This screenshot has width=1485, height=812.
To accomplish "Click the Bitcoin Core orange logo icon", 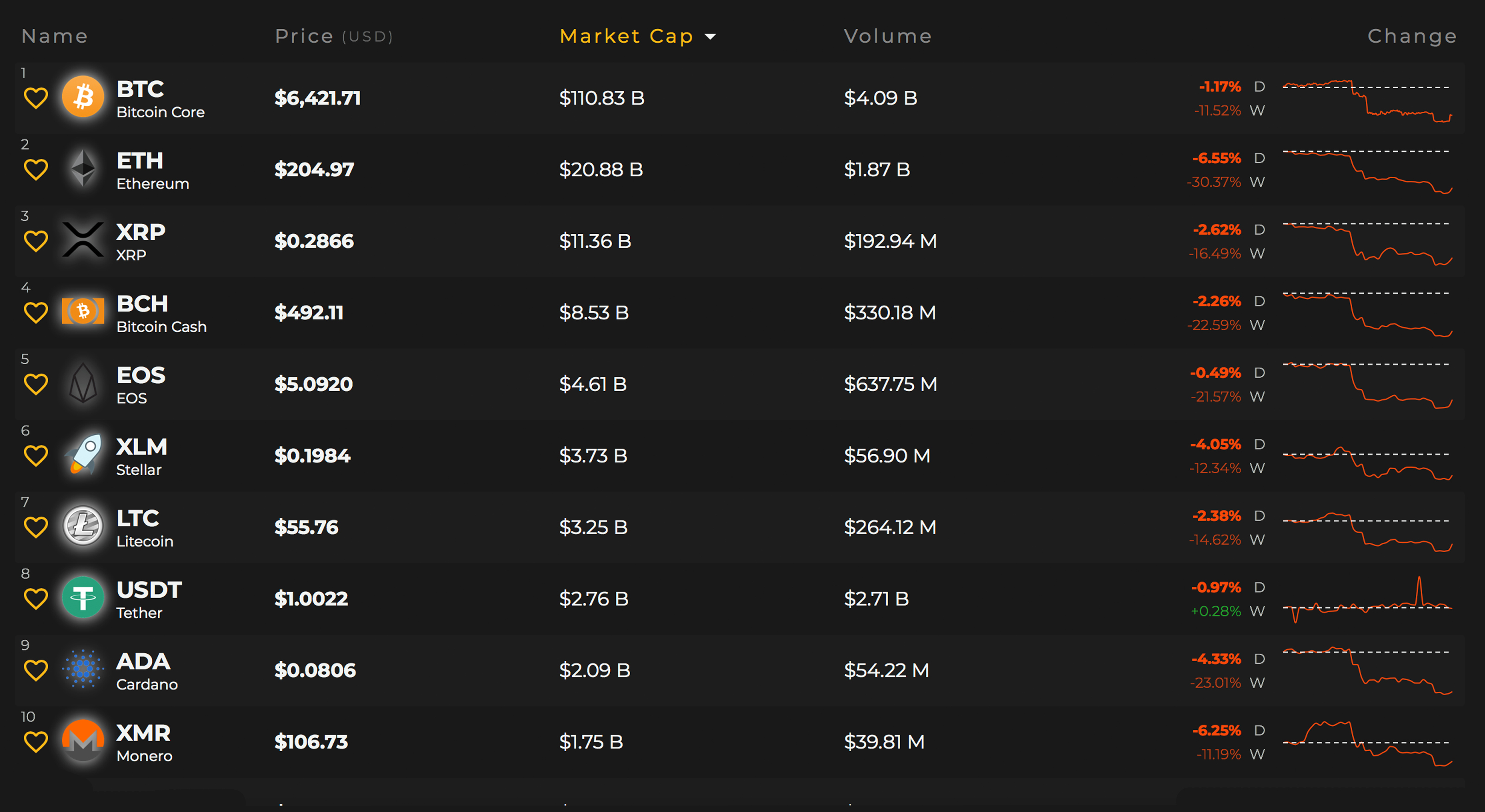I will point(83,97).
